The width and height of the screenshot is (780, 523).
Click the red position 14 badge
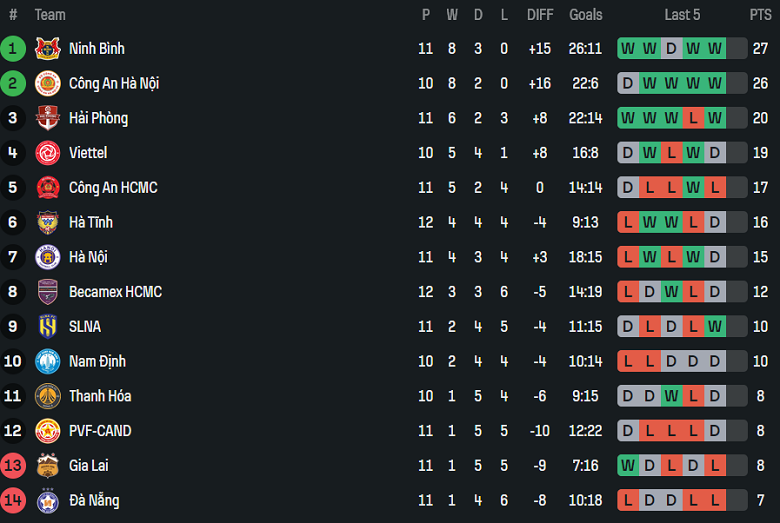[13, 500]
